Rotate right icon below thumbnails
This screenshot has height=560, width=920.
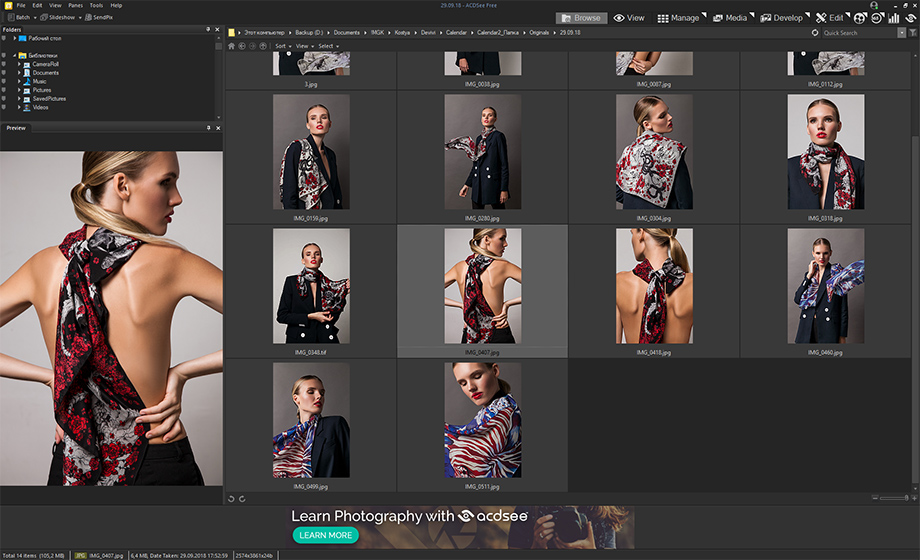[x=242, y=499]
